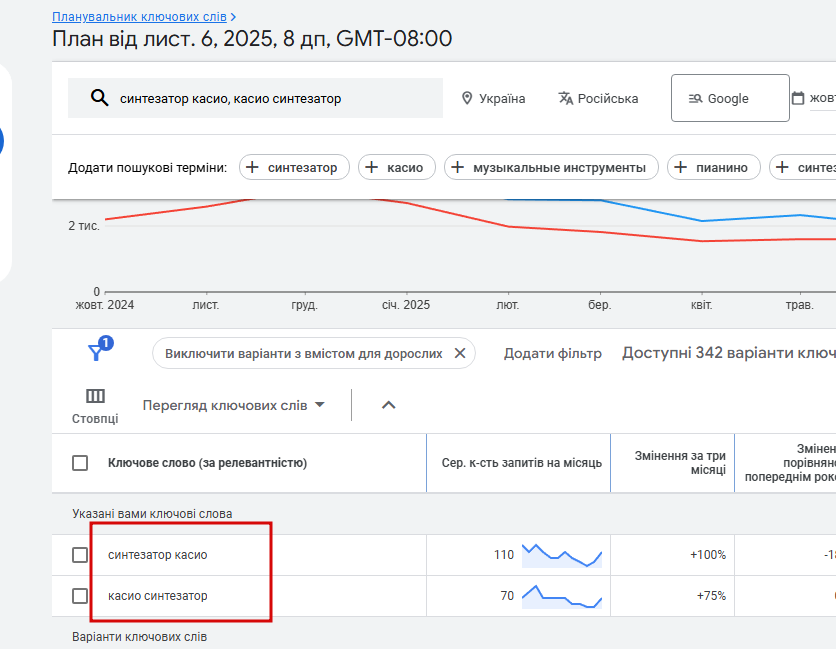
Task: Sort by Змінення за три місяці column
Action: click(680, 463)
